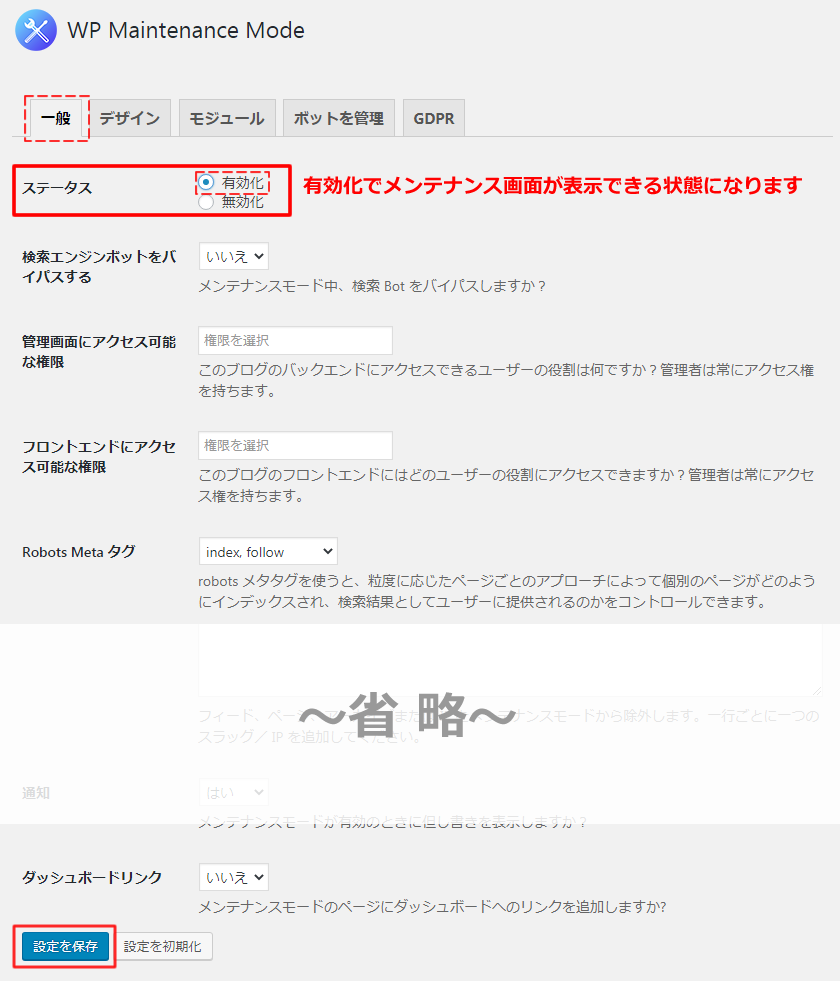Open the ダッシュボードリンク dropdown
The image size is (840, 981).
point(234,877)
